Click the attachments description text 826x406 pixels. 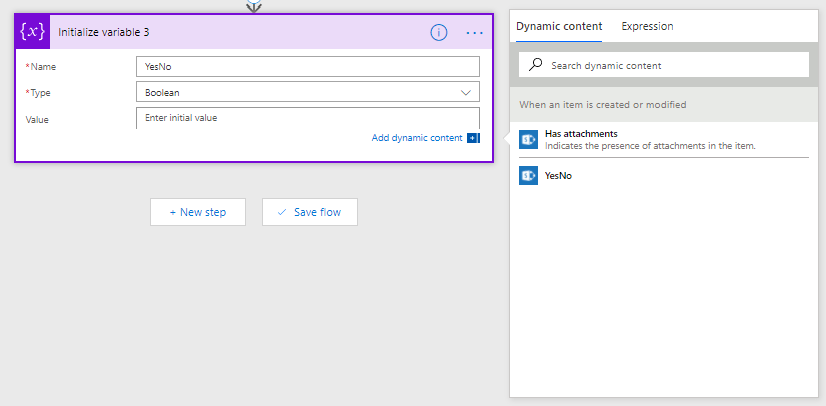pyautogui.click(x=650, y=146)
